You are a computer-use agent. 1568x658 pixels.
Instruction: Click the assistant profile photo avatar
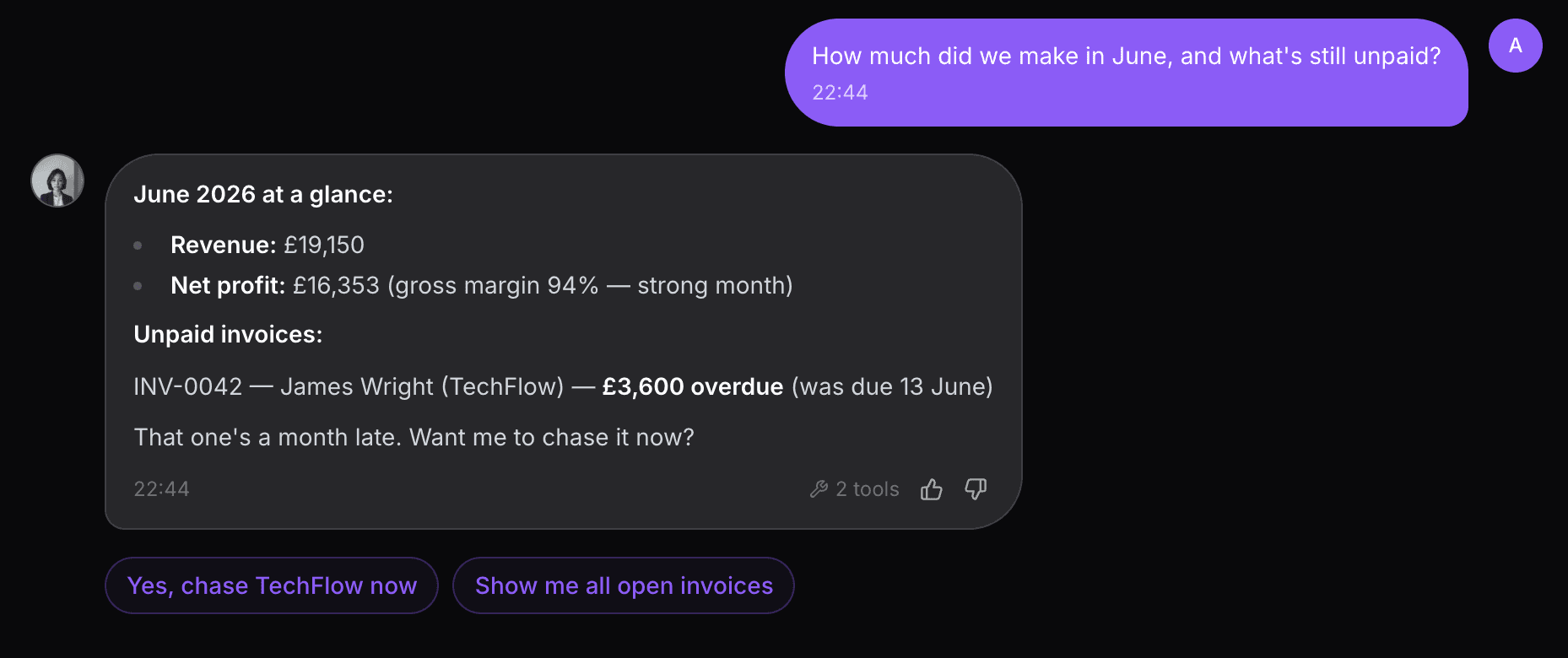coord(57,181)
